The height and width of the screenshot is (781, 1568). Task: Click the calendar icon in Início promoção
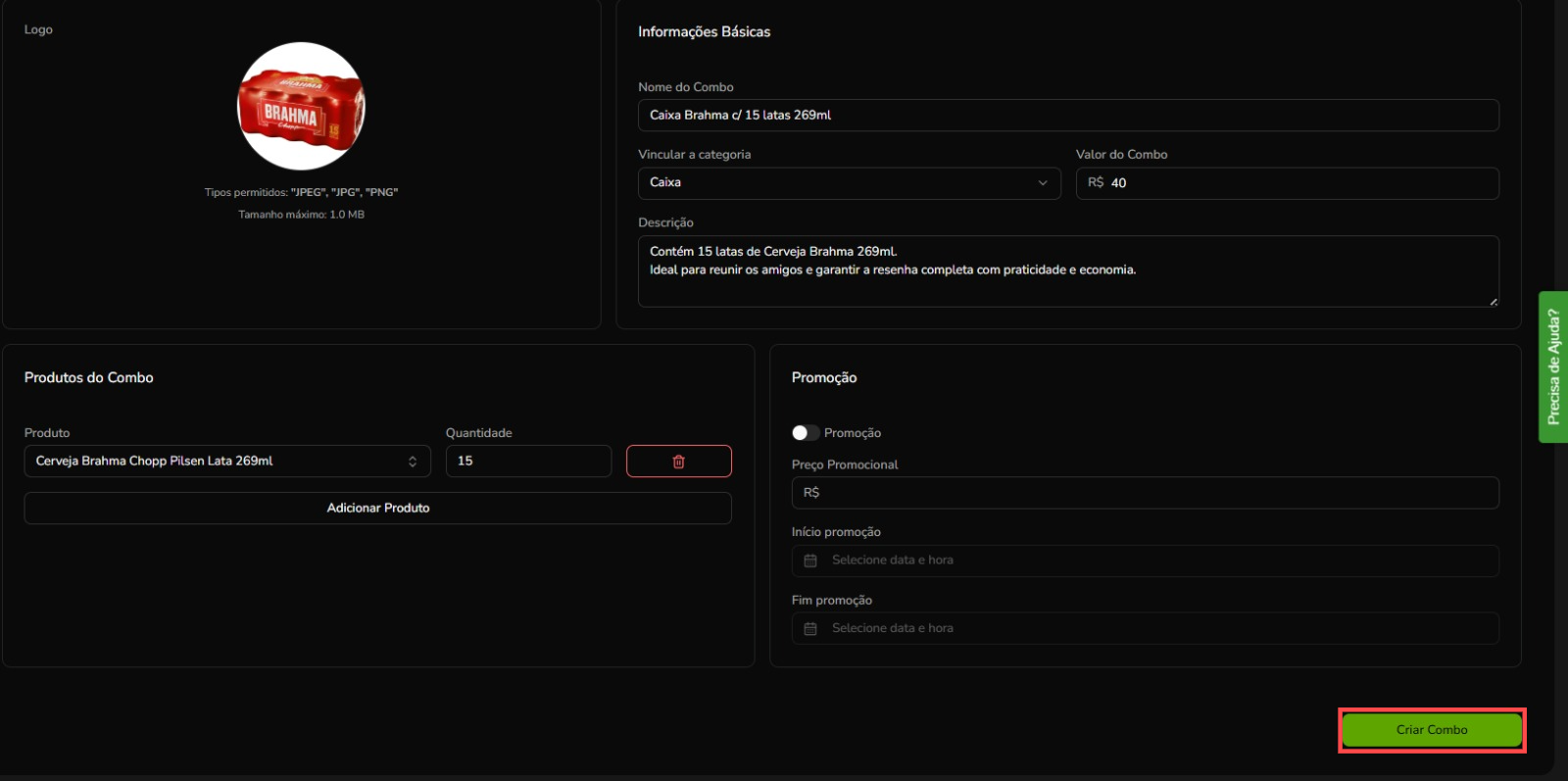click(x=810, y=561)
